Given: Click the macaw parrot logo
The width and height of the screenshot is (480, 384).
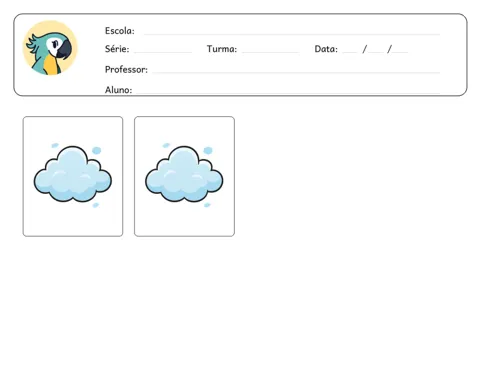Looking at the screenshot, I should [50, 48].
